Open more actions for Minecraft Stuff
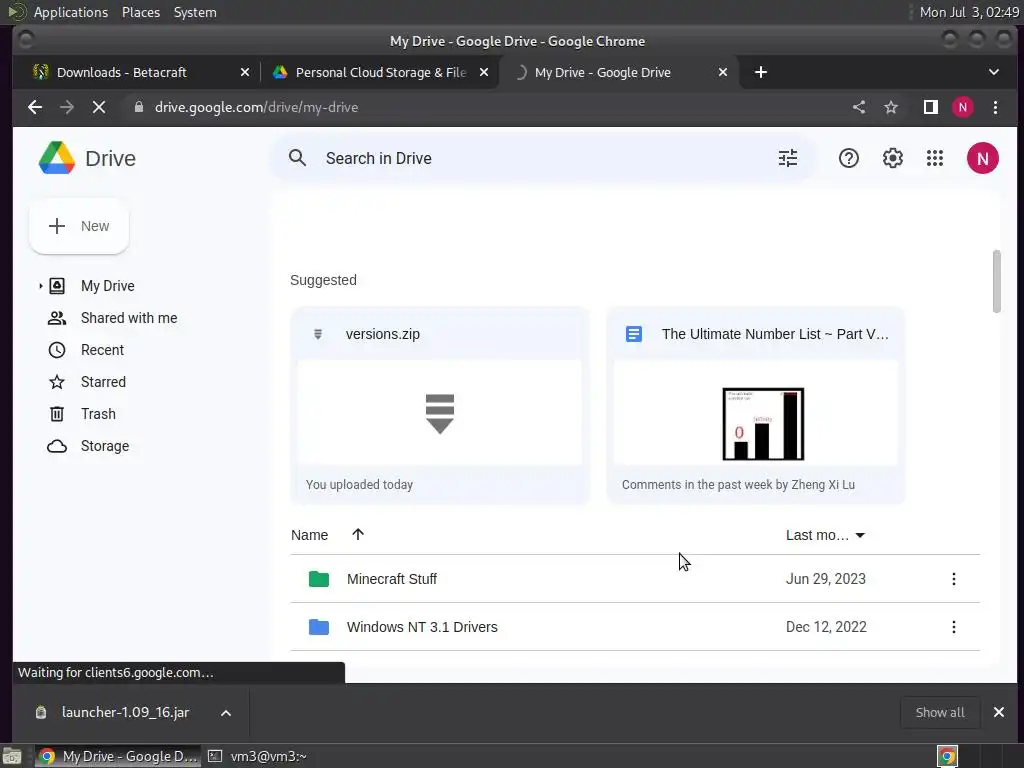The height and width of the screenshot is (768, 1024). click(x=953, y=579)
